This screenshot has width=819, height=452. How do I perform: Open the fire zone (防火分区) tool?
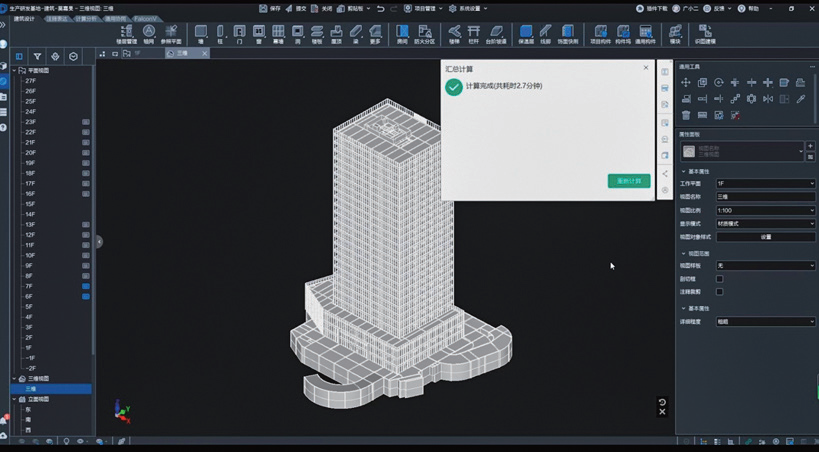[425, 34]
